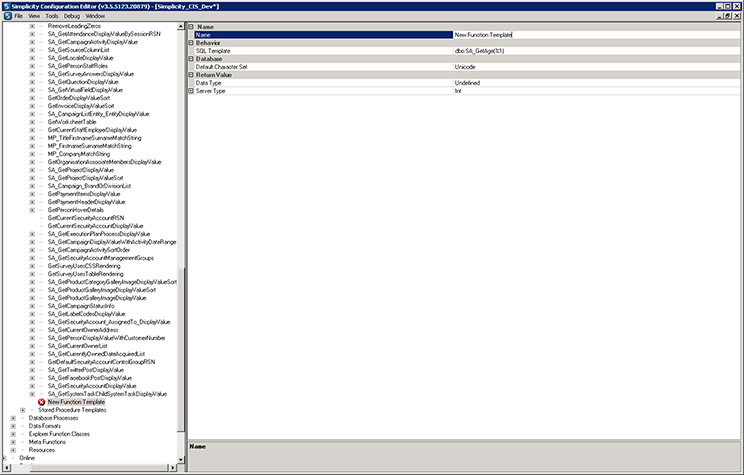Collapse the Return Value property category
The width and height of the screenshot is (744, 475).
click(x=191, y=75)
